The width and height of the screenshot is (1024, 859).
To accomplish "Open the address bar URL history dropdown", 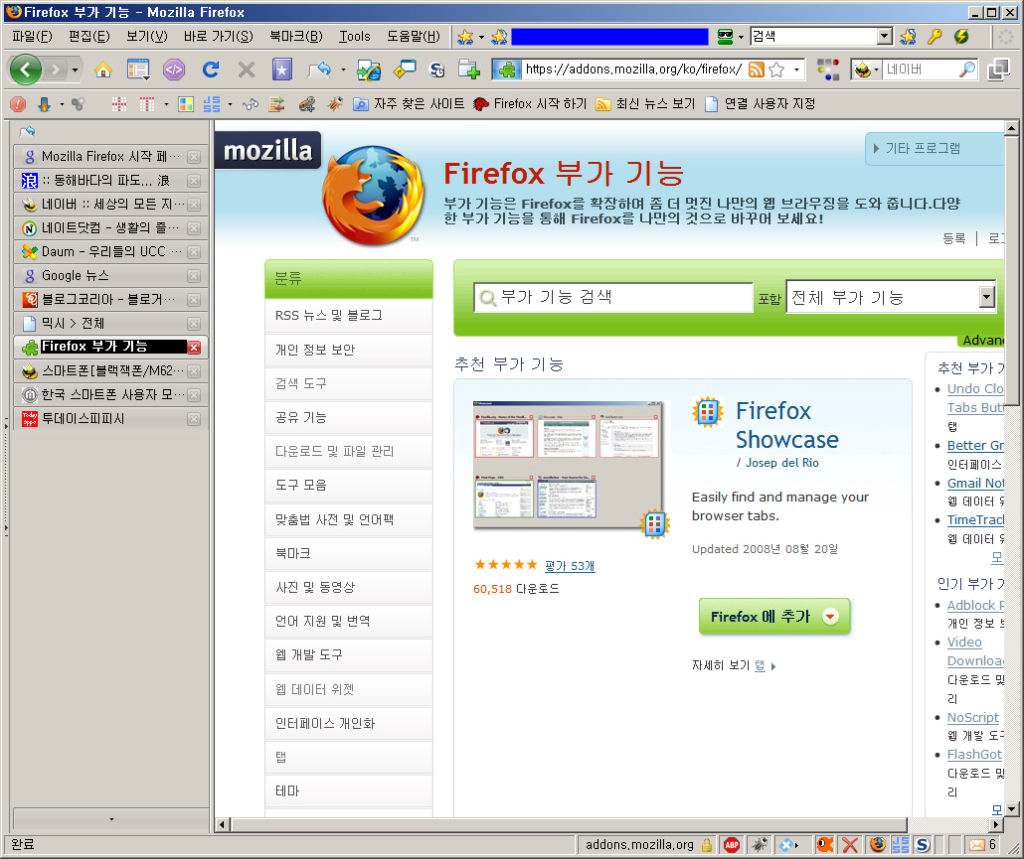I will pyautogui.click(x=797, y=69).
